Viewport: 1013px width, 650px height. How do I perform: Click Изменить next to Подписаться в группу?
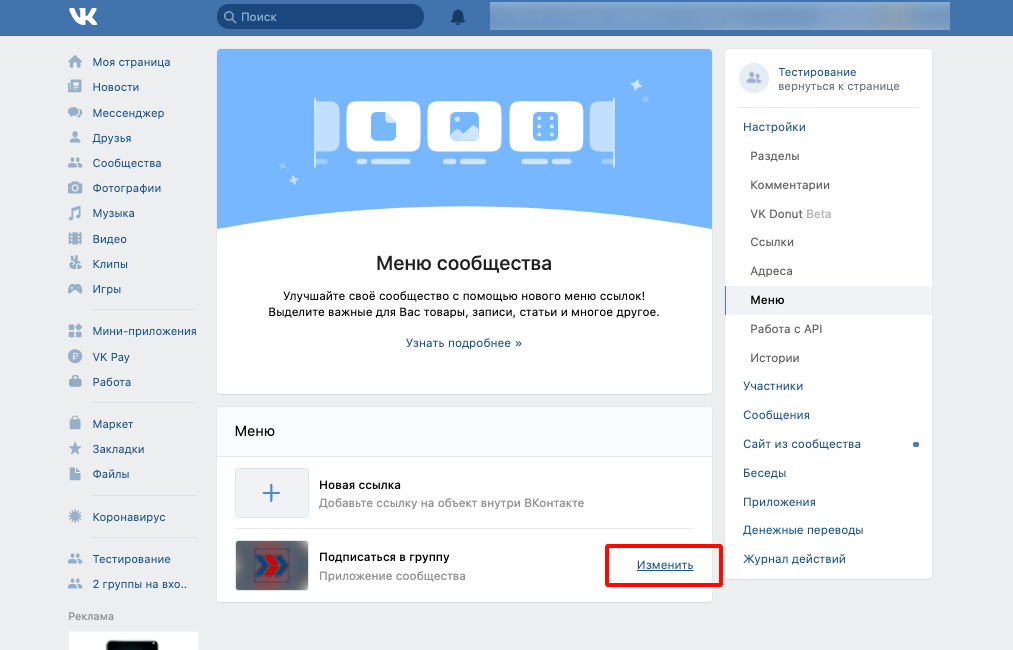point(665,565)
